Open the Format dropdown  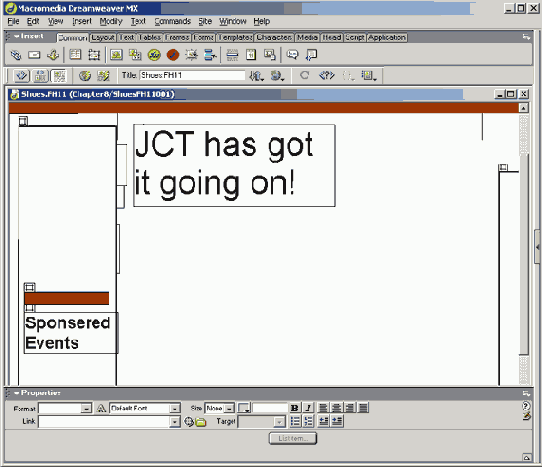point(65,408)
